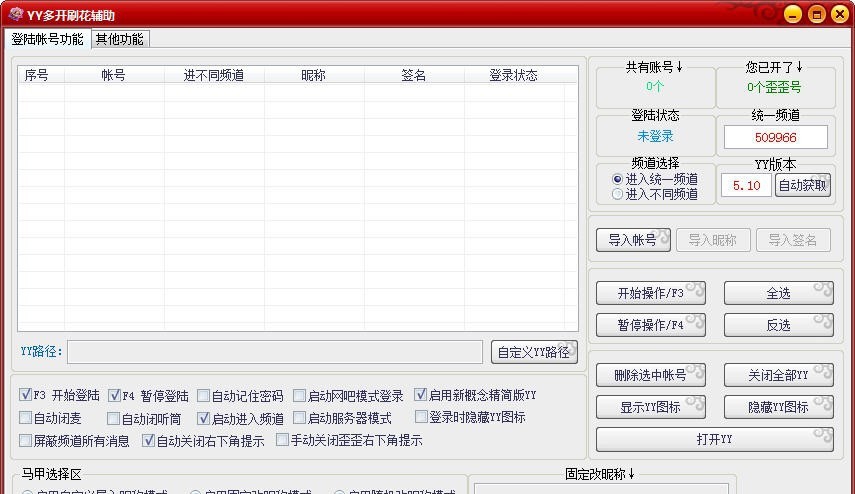This screenshot has height=494, width=855.
Task: Minimize the YY多开刷花辅助 window
Action: pos(793,14)
